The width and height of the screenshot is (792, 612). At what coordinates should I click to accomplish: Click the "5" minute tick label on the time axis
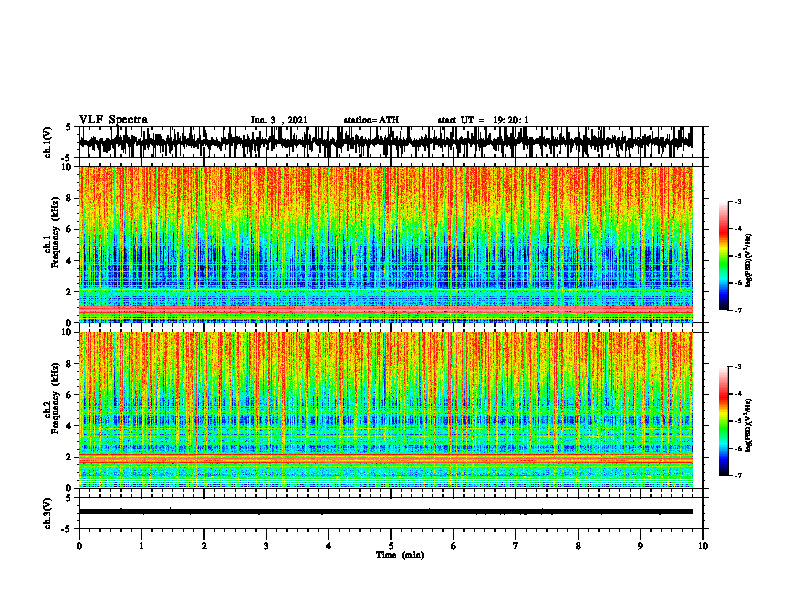pyautogui.click(x=391, y=546)
